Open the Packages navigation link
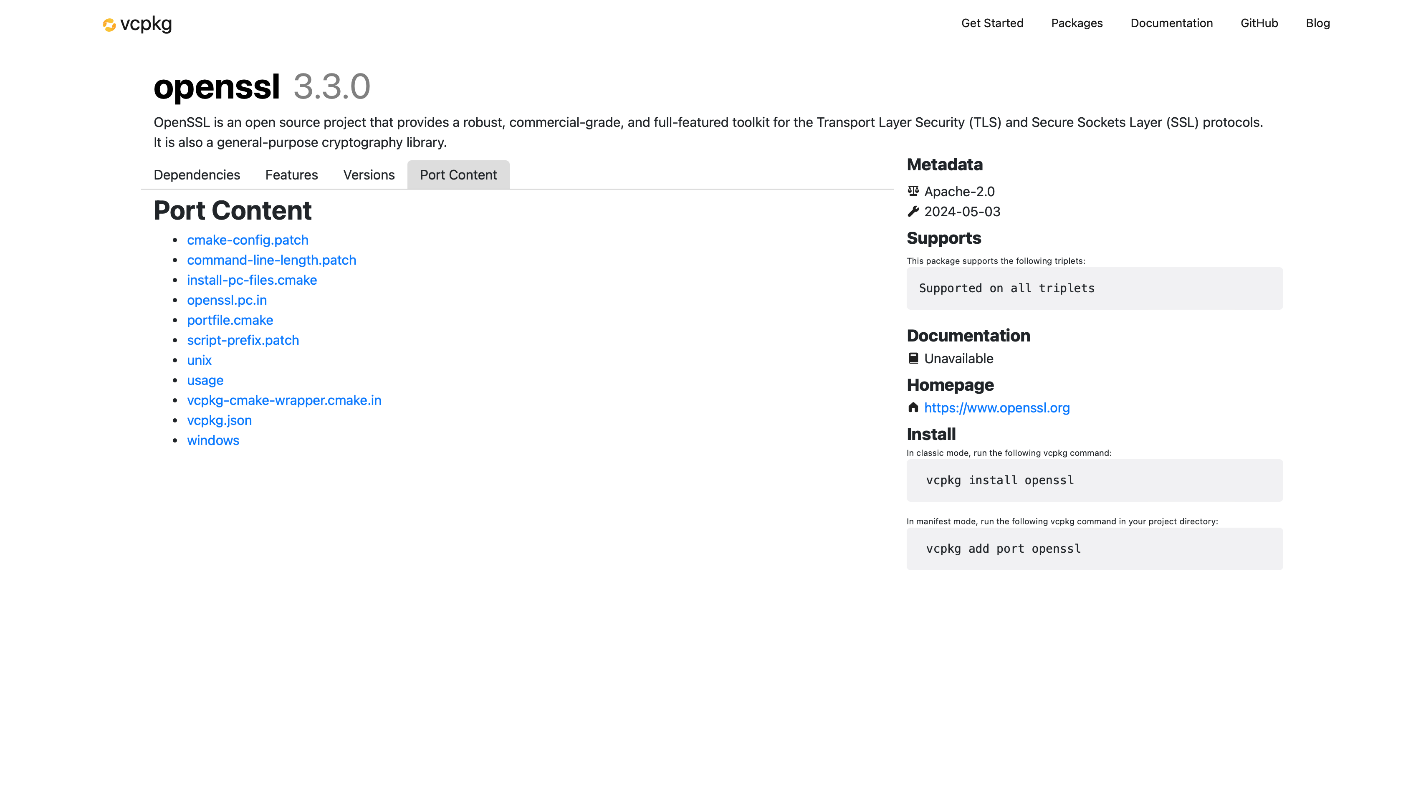 pyautogui.click(x=1077, y=23)
